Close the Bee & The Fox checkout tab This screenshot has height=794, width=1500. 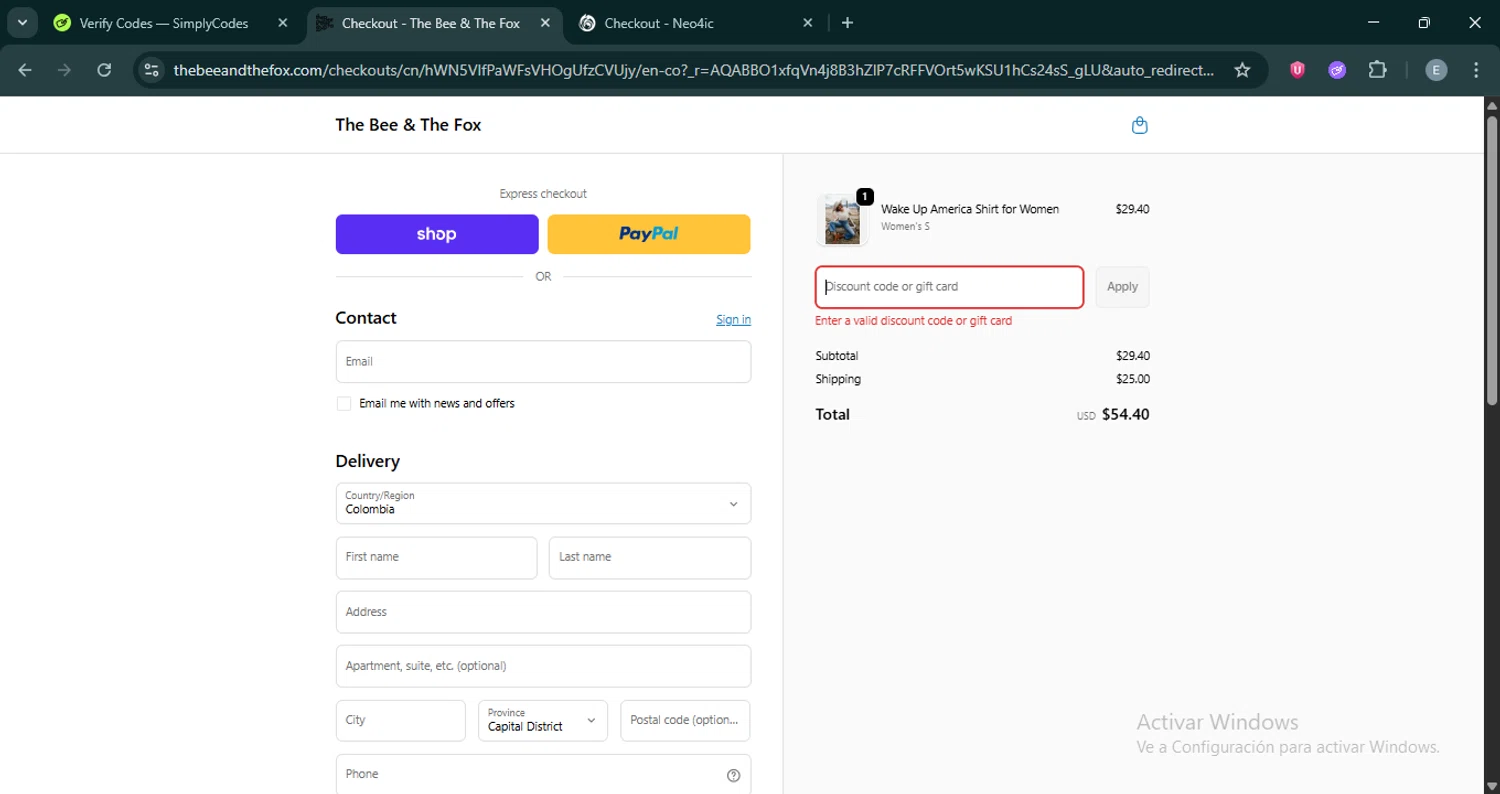click(543, 23)
